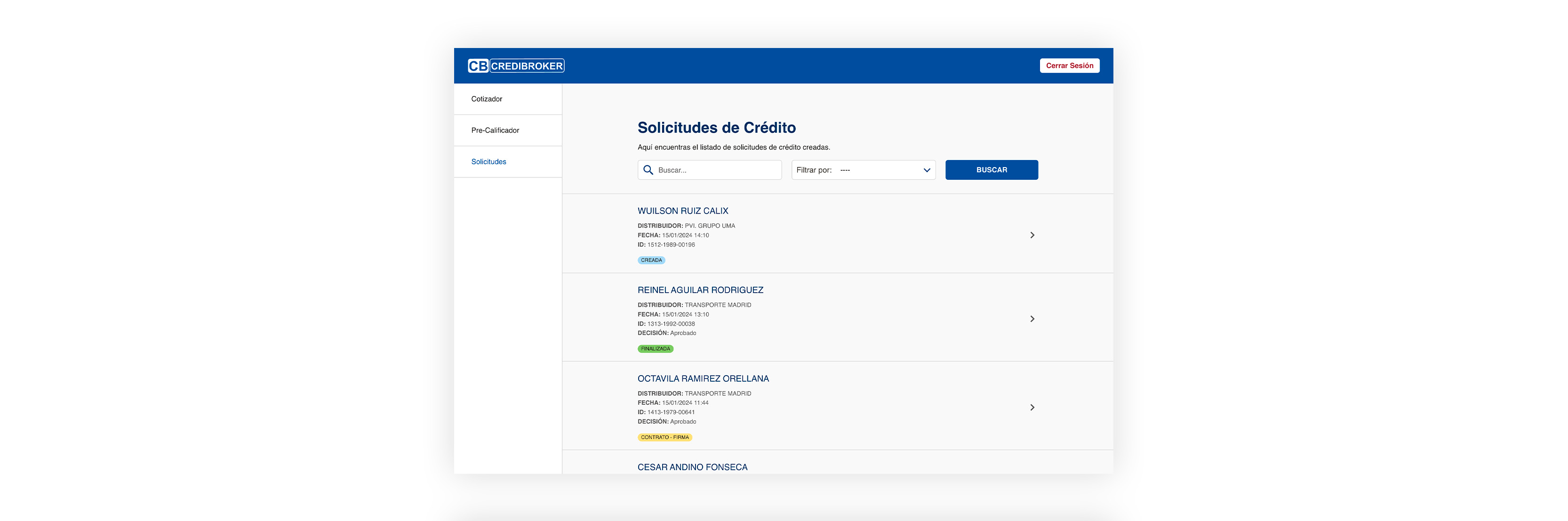Click the Filtrar por dropdown arrow
1568x521 pixels.
click(927, 170)
